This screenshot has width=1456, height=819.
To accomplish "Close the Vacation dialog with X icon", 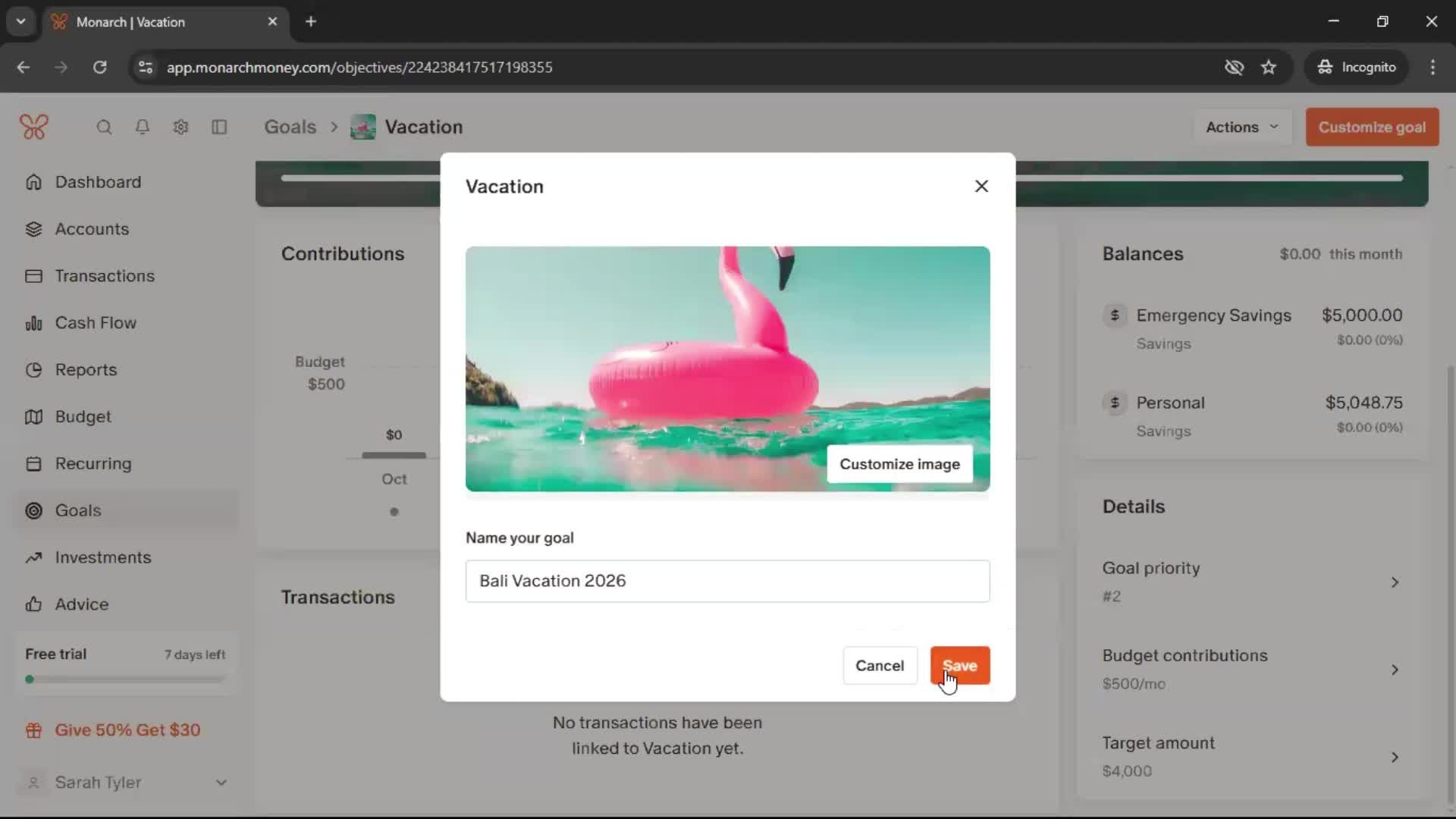I will [981, 187].
